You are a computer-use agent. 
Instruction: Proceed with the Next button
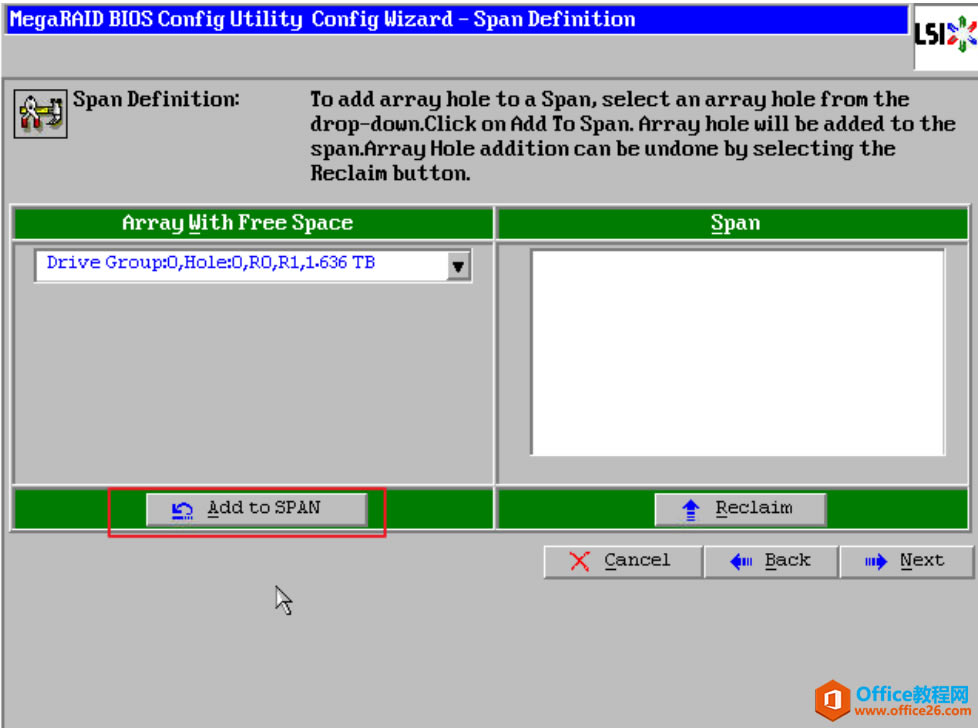(906, 561)
